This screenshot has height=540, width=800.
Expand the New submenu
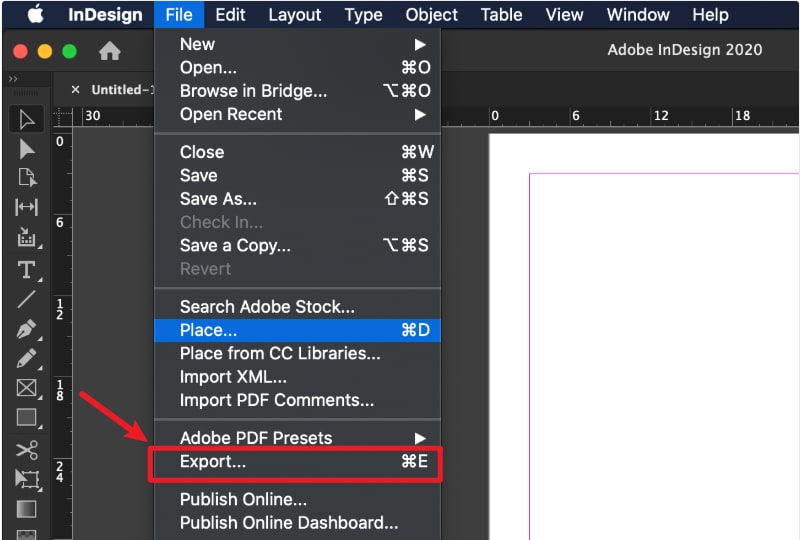[297, 44]
